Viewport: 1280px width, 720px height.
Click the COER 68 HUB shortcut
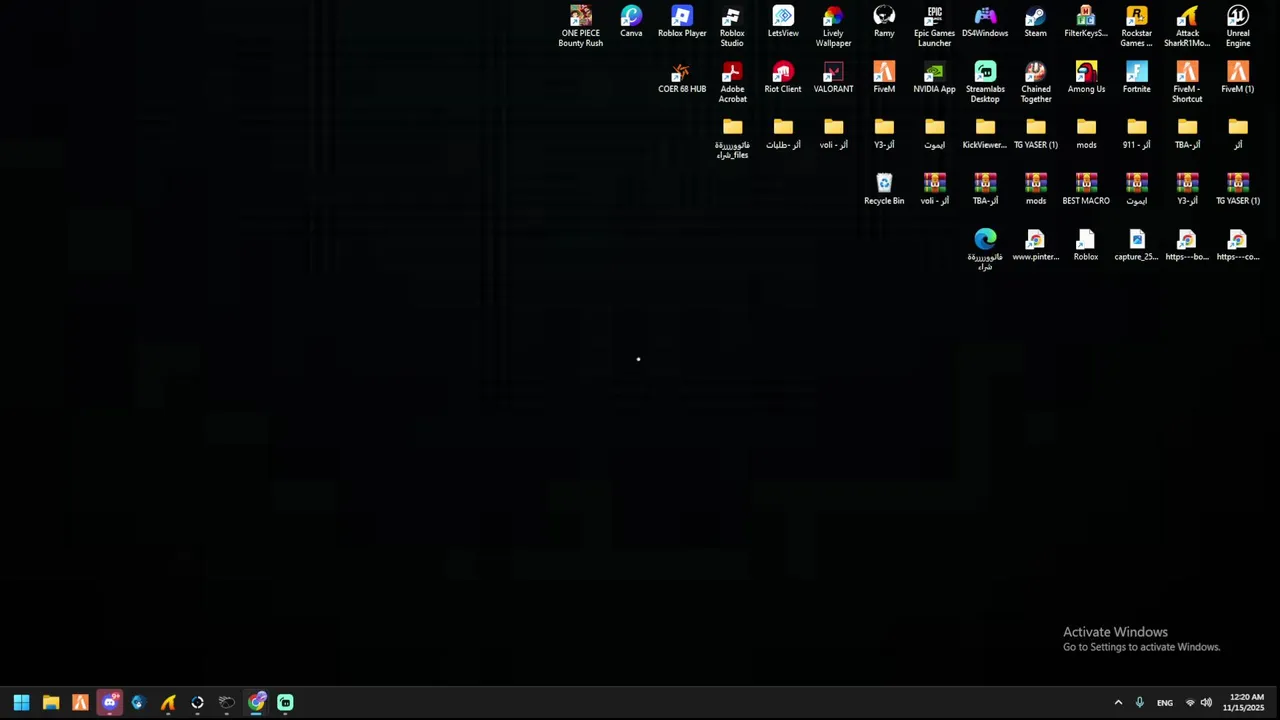coord(682,78)
